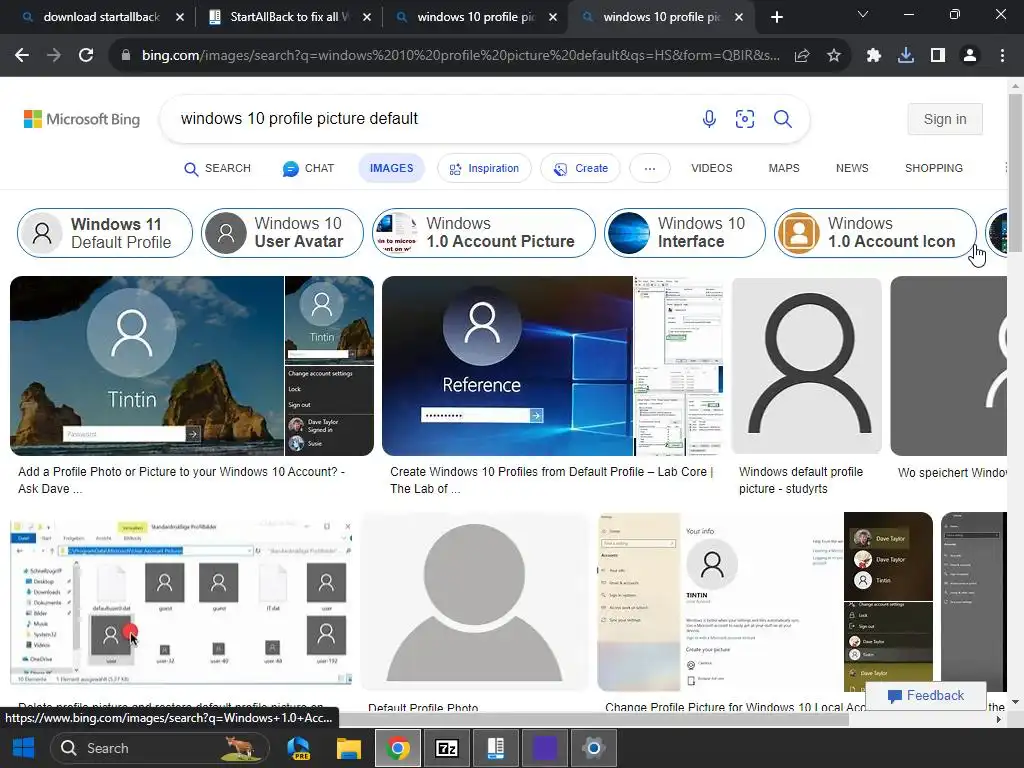
Task: Open the StartAllBack book taskbar icon
Action: click(496, 748)
